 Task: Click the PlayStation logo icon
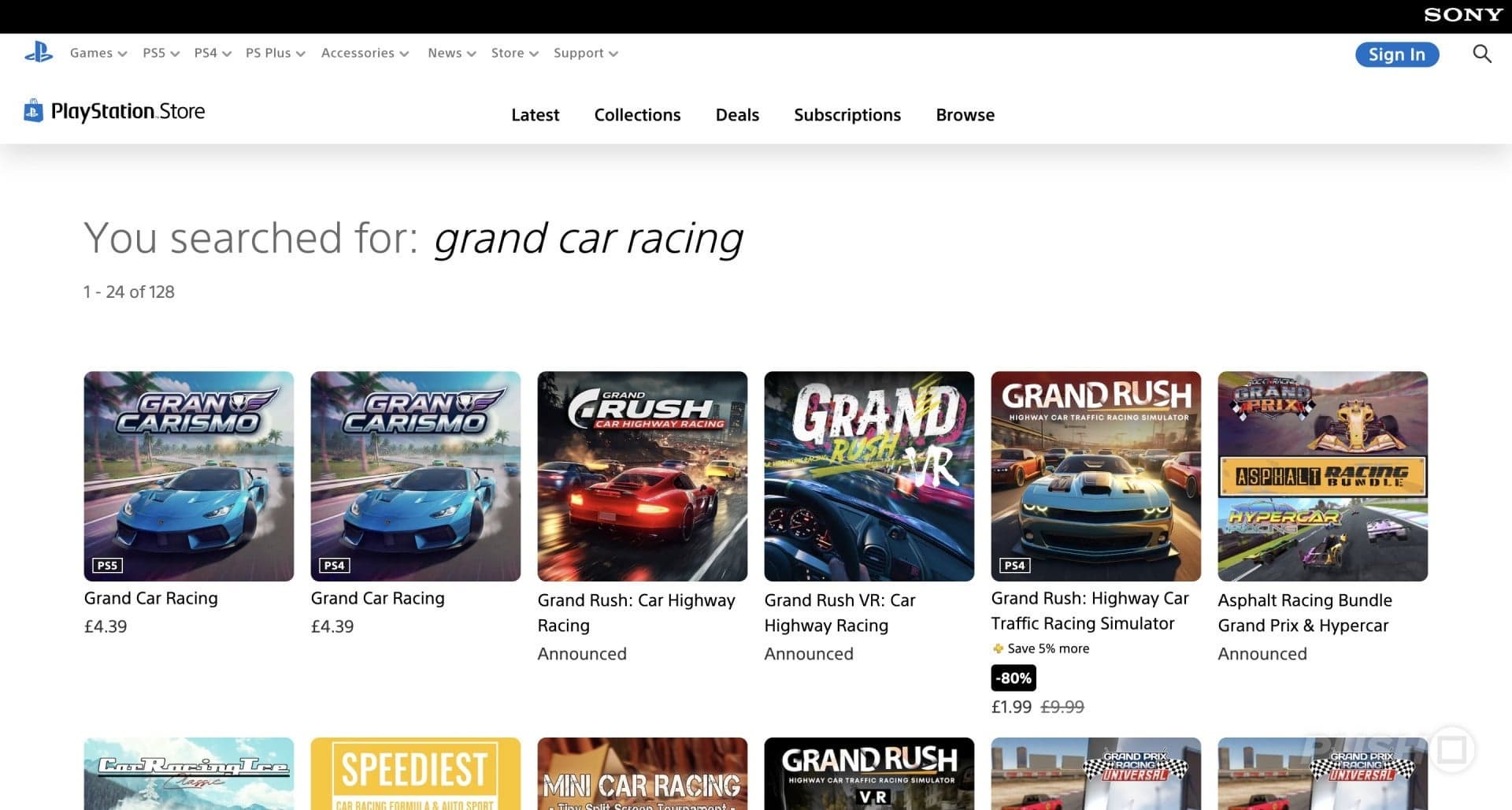click(x=39, y=52)
